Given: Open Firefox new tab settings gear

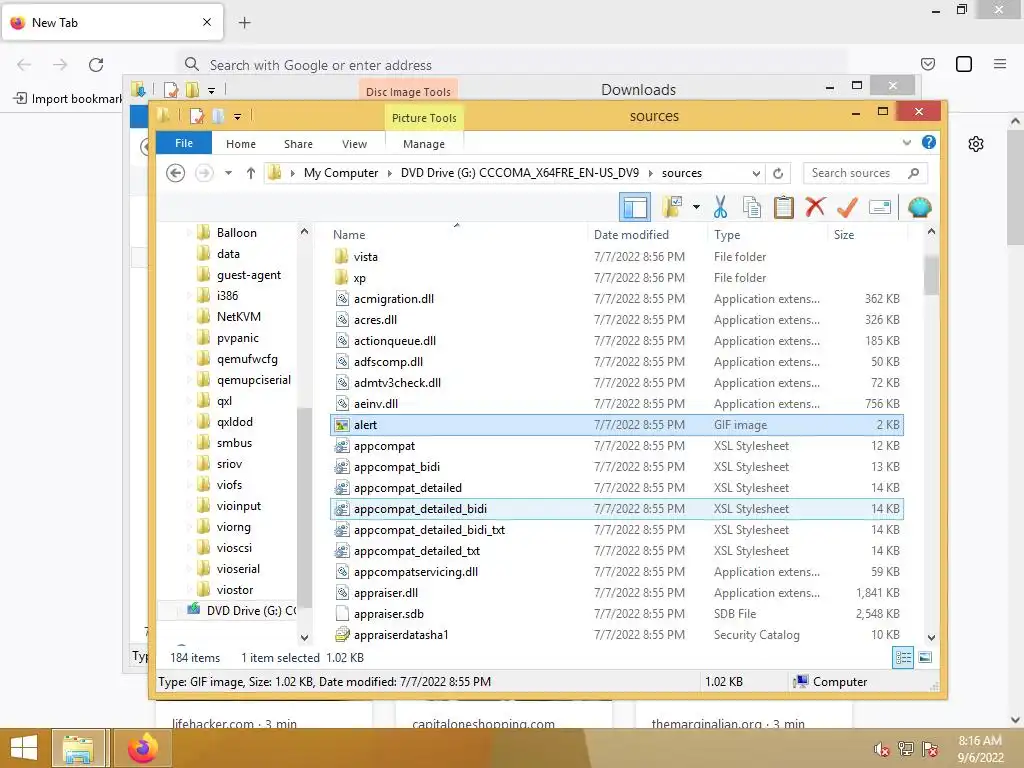Looking at the screenshot, I should click(976, 144).
